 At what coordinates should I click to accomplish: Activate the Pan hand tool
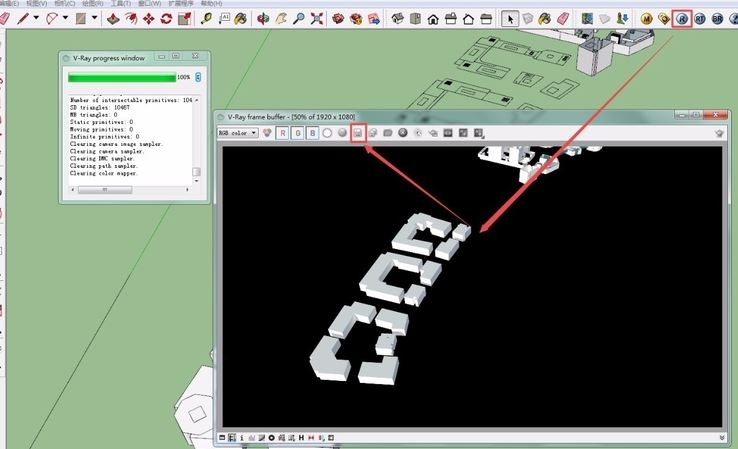click(x=281, y=19)
